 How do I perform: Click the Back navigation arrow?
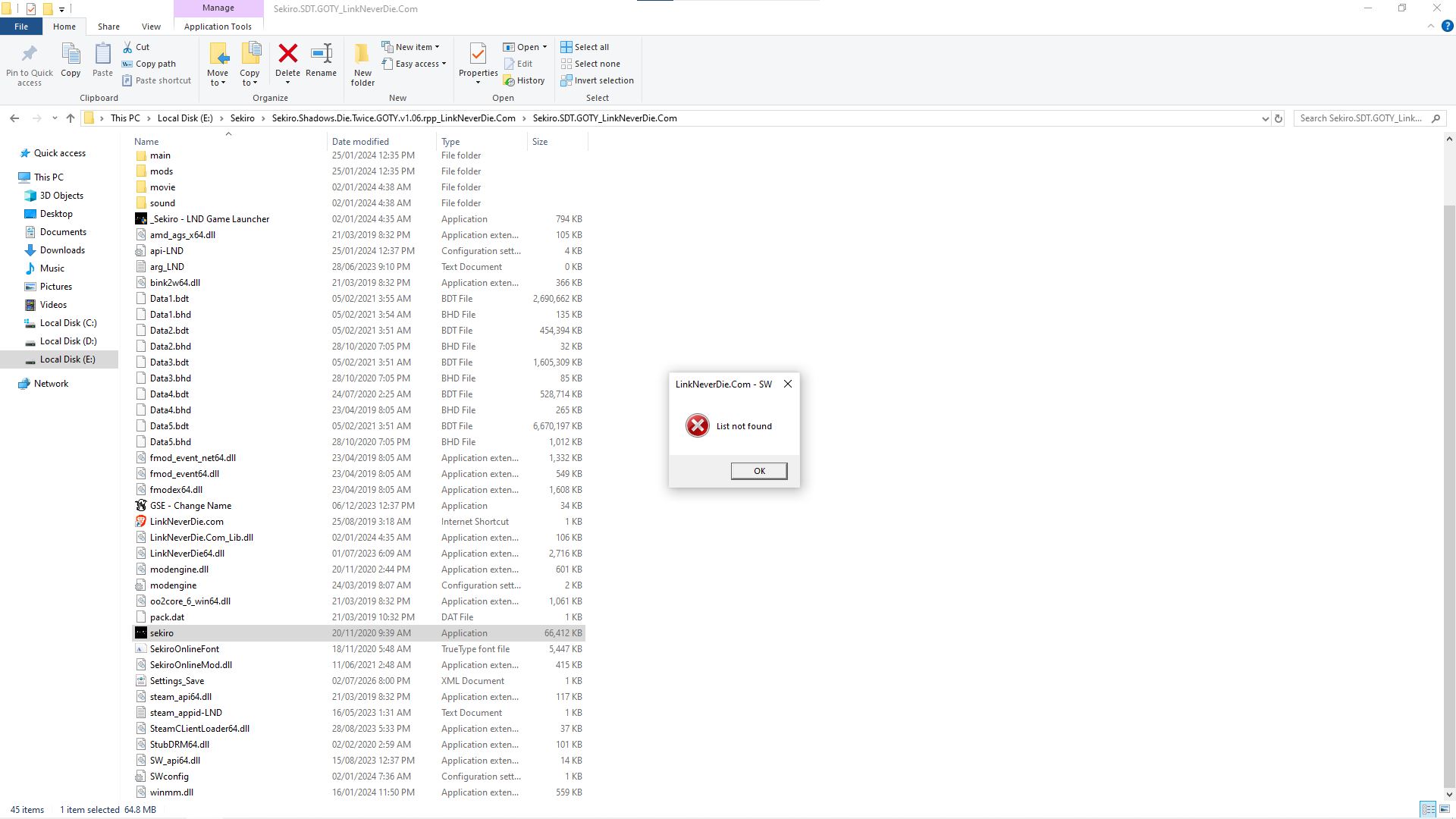click(x=14, y=118)
